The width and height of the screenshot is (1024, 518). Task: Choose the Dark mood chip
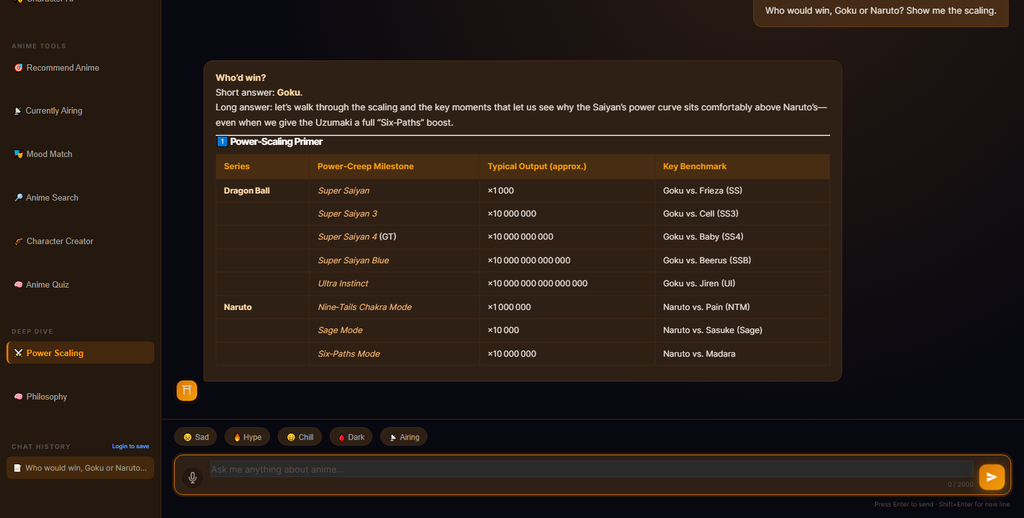[x=351, y=437]
